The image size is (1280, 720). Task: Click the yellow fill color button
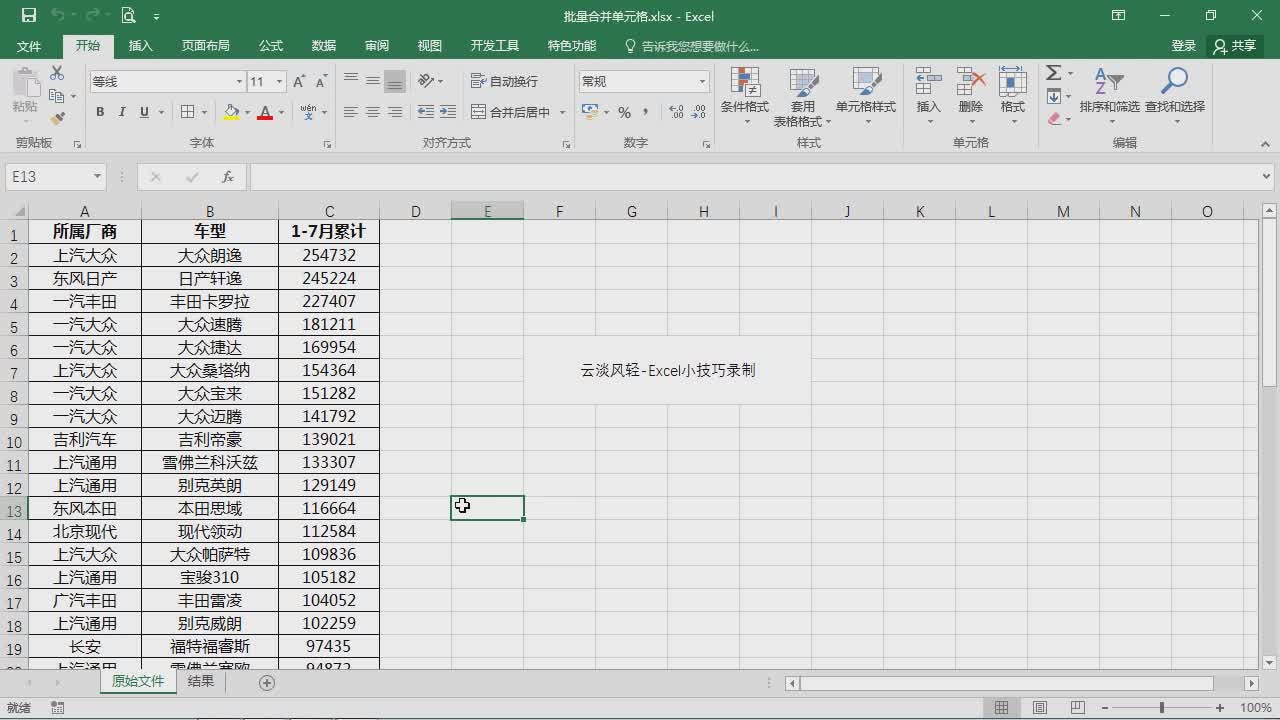click(x=231, y=112)
